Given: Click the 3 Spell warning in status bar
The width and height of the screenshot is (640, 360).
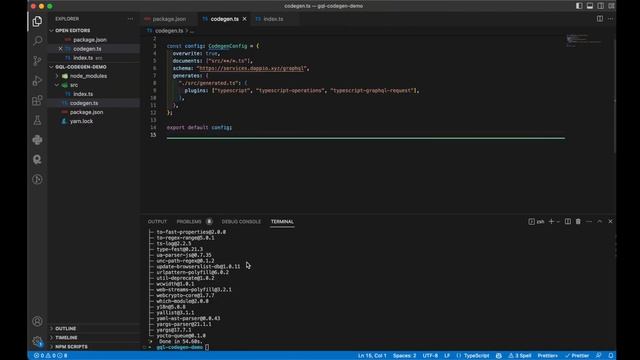Looking at the screenshot, I should point(520,356).
